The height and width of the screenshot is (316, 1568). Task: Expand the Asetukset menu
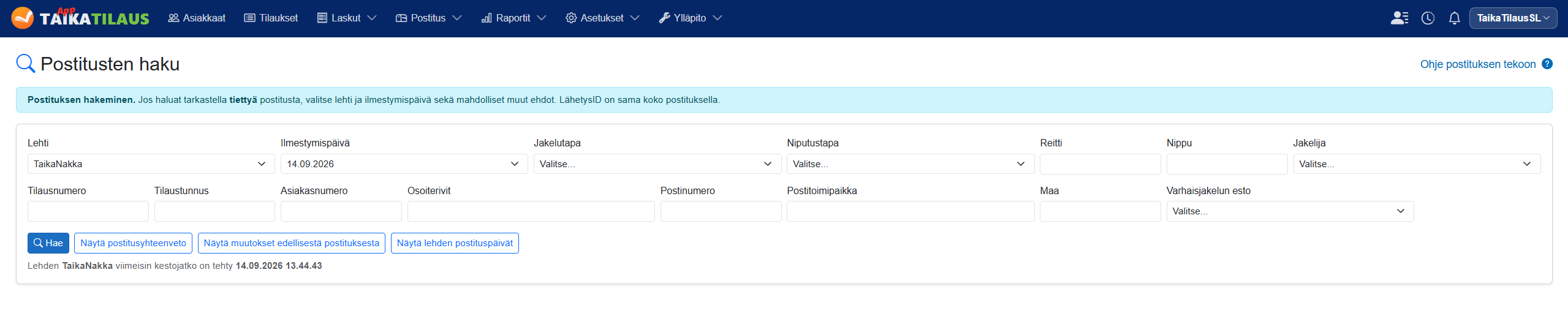[x=602, y=18]
